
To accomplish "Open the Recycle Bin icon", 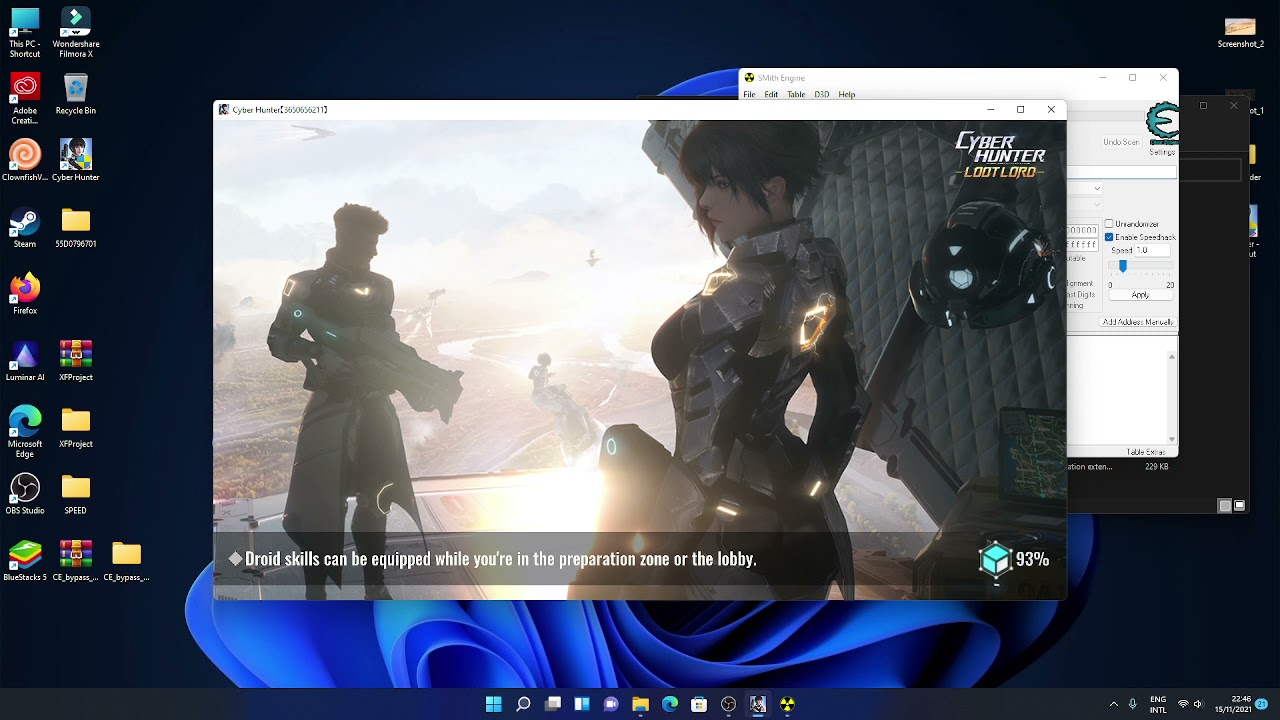I will 76,93.
